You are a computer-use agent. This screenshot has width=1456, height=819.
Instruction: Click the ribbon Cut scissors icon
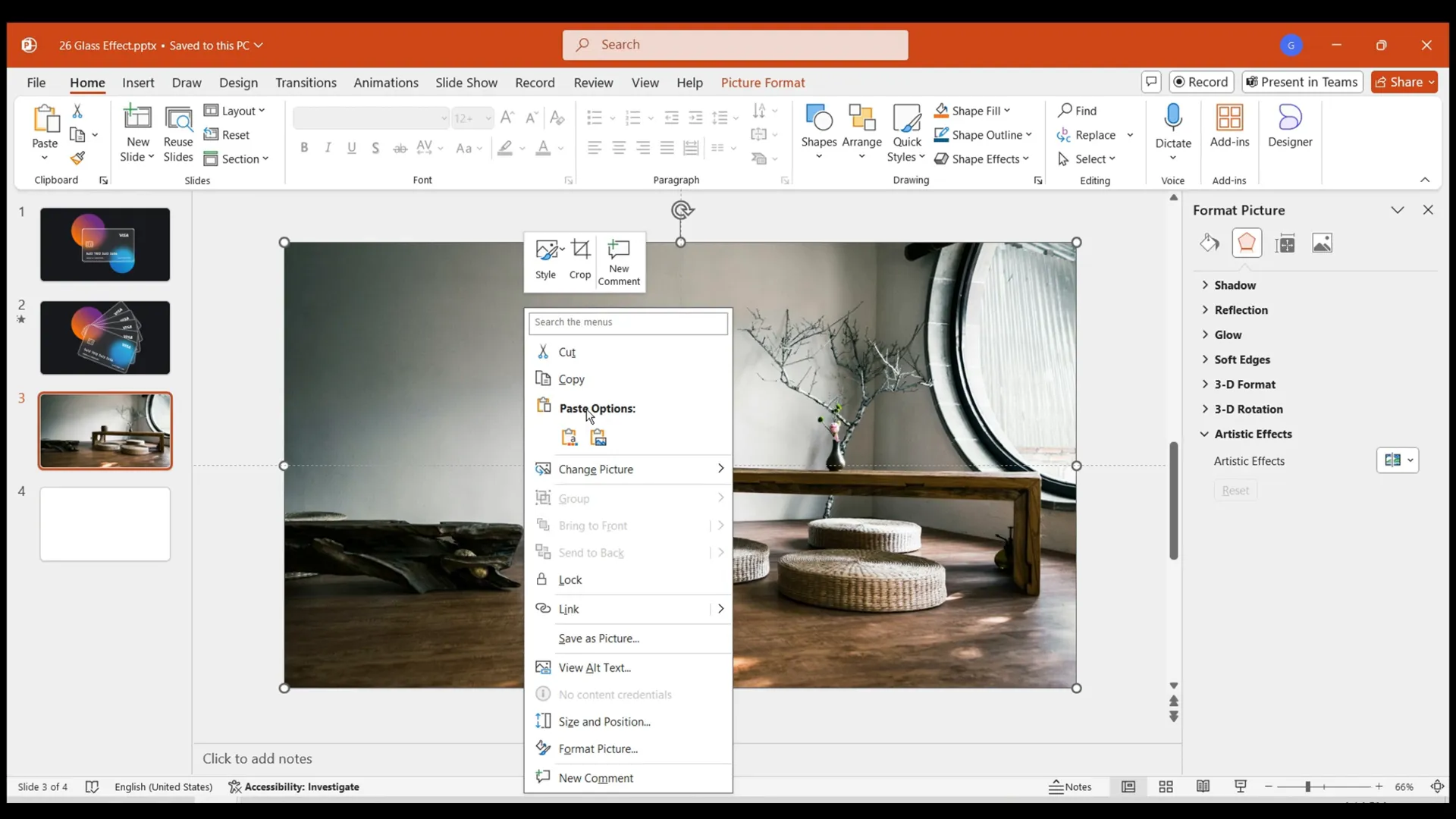tap(77, 111)
